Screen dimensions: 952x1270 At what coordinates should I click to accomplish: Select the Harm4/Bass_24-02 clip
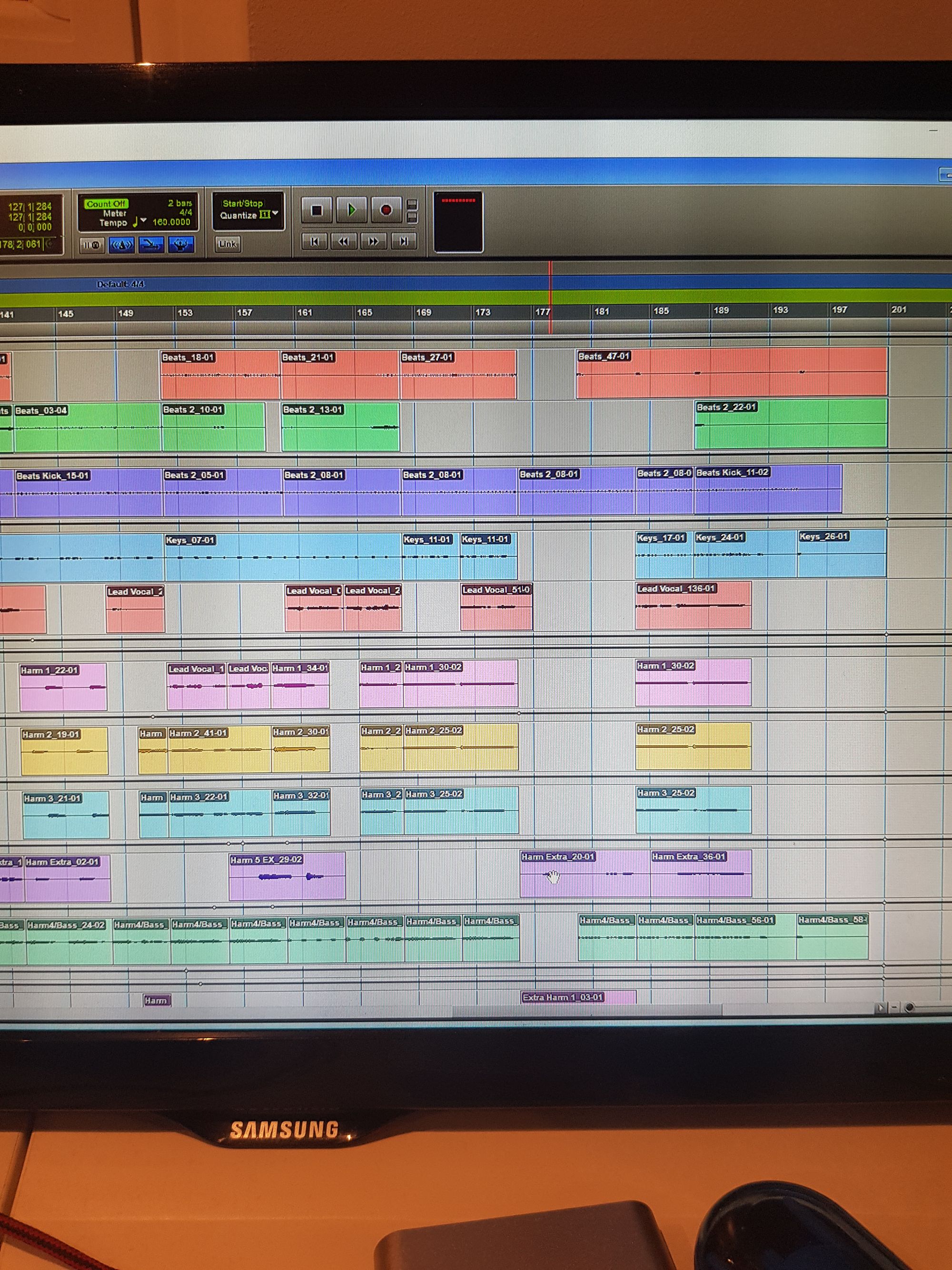[69, 941]
